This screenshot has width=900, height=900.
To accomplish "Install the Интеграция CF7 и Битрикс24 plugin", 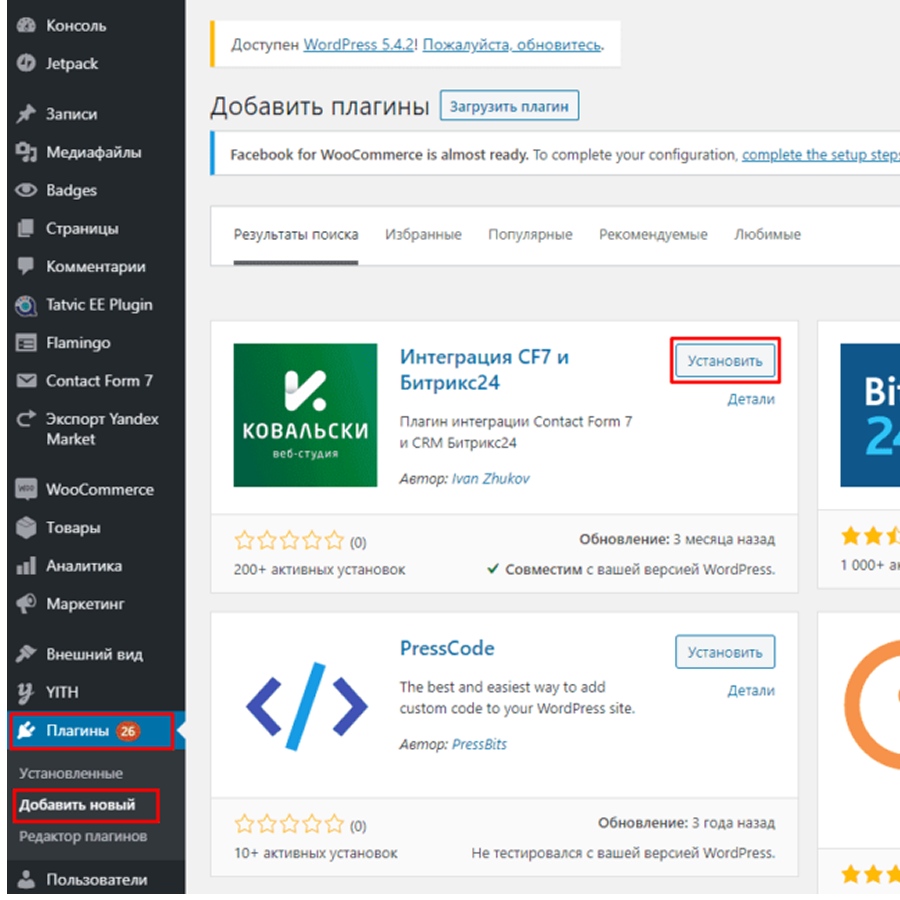I will coord(725,361).
